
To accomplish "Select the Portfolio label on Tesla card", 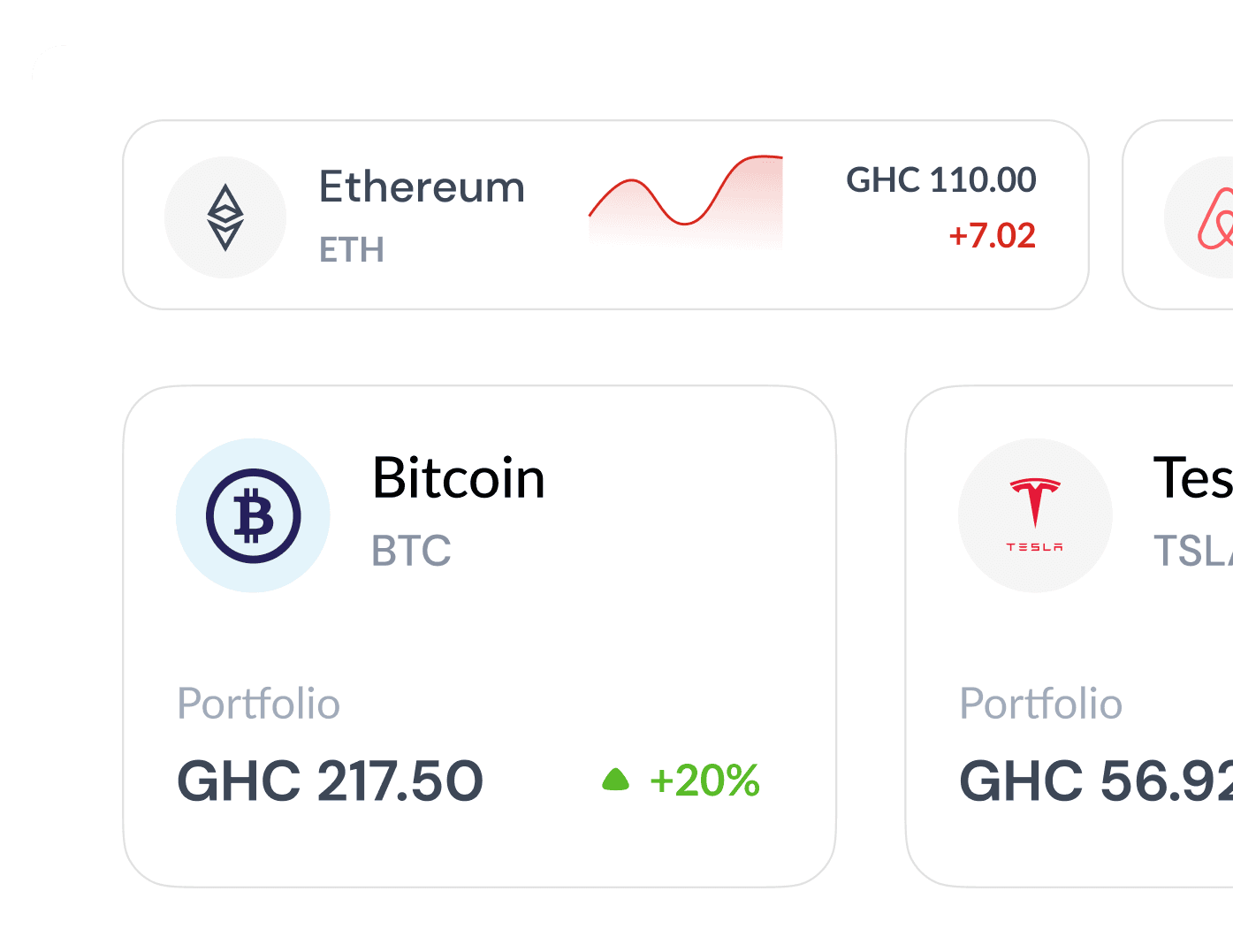I will tap(1041, 704).
